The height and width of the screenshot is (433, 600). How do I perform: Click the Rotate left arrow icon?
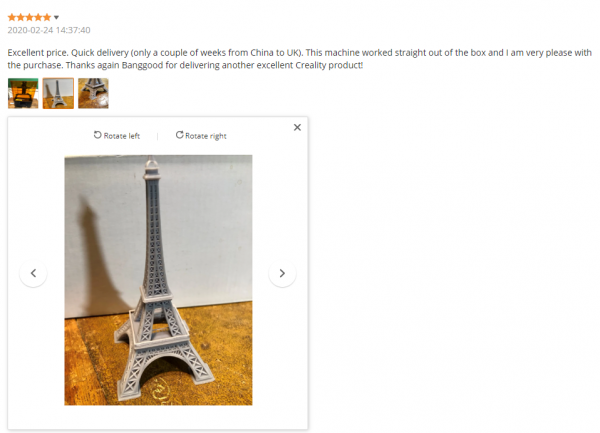(98, 135)
